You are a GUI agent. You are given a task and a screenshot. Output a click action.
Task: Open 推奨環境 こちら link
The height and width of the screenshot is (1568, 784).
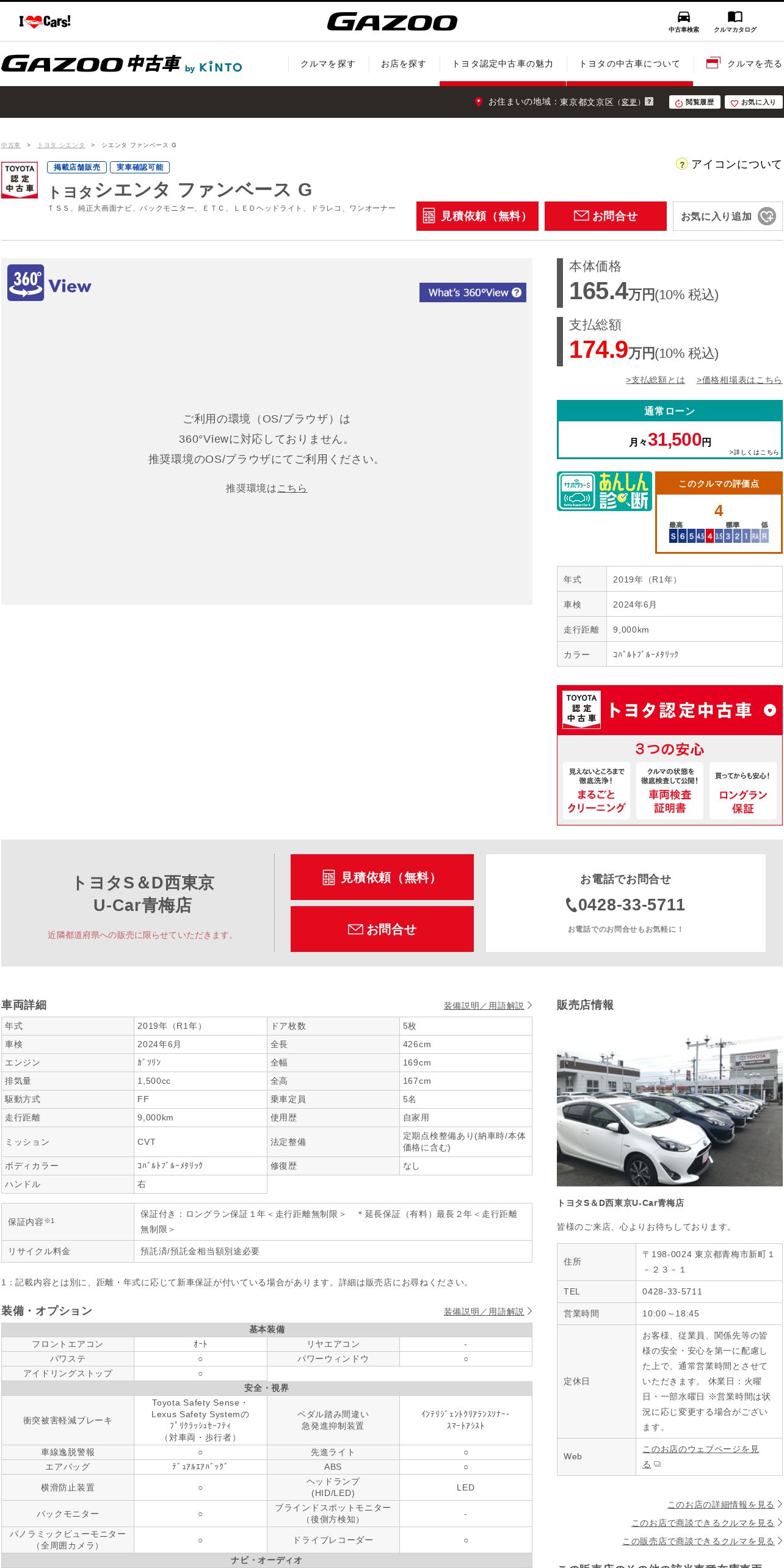(x=292, y=488)
